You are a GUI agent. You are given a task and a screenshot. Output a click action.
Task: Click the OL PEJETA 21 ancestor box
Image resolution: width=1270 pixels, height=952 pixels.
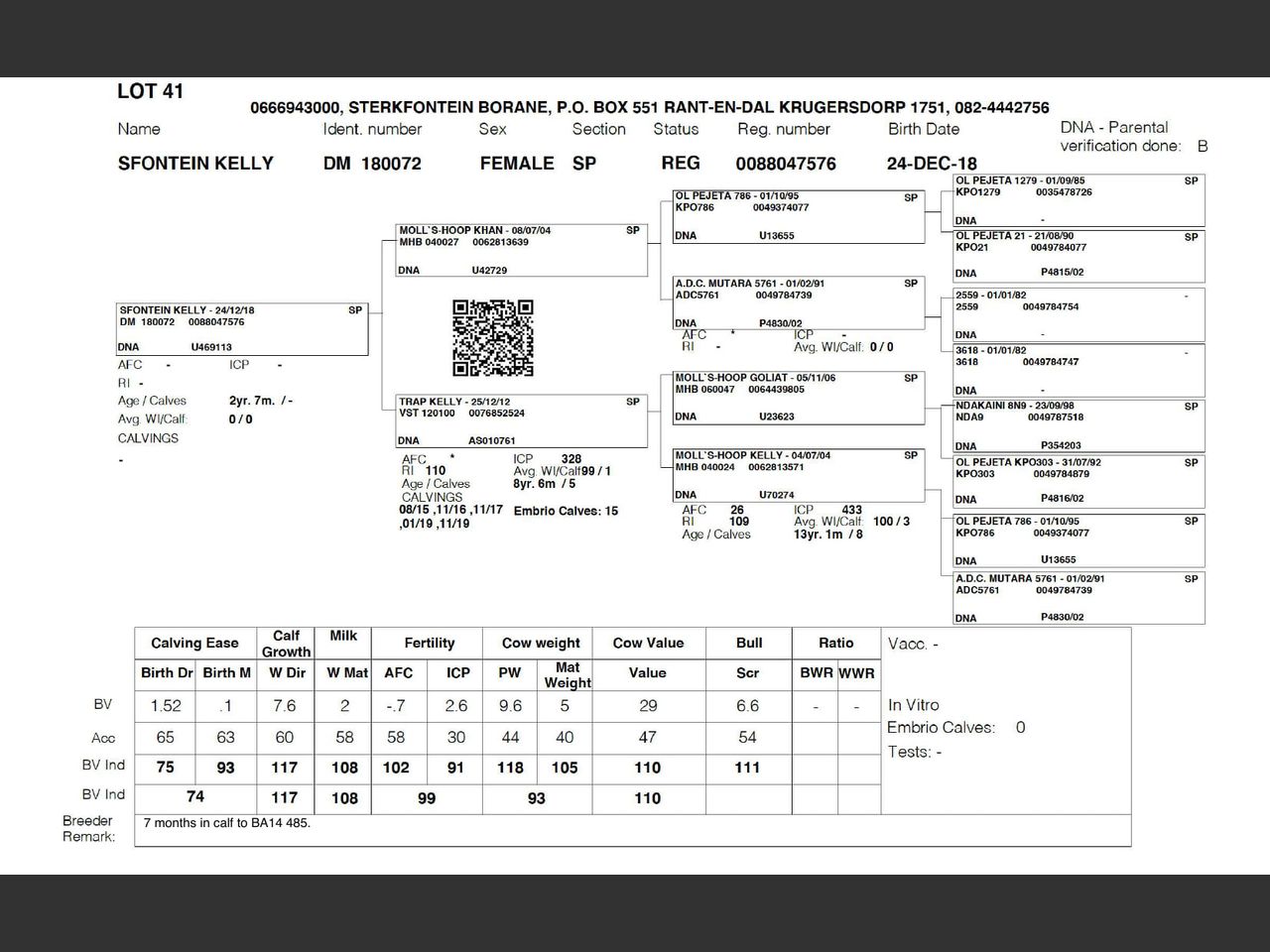[1079, 256]
